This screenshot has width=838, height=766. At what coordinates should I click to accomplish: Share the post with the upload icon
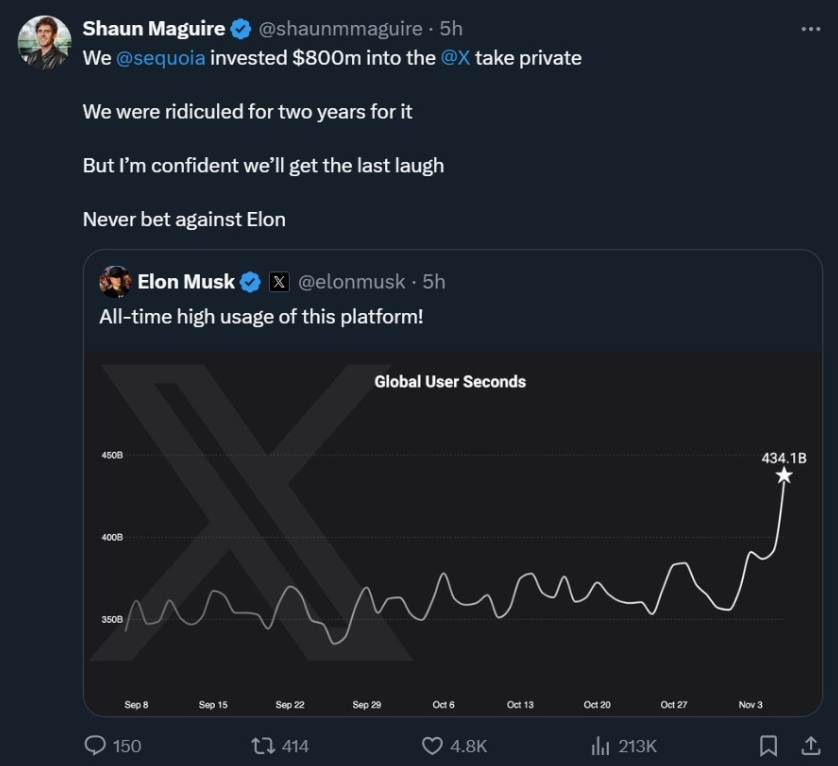(810, 746)
